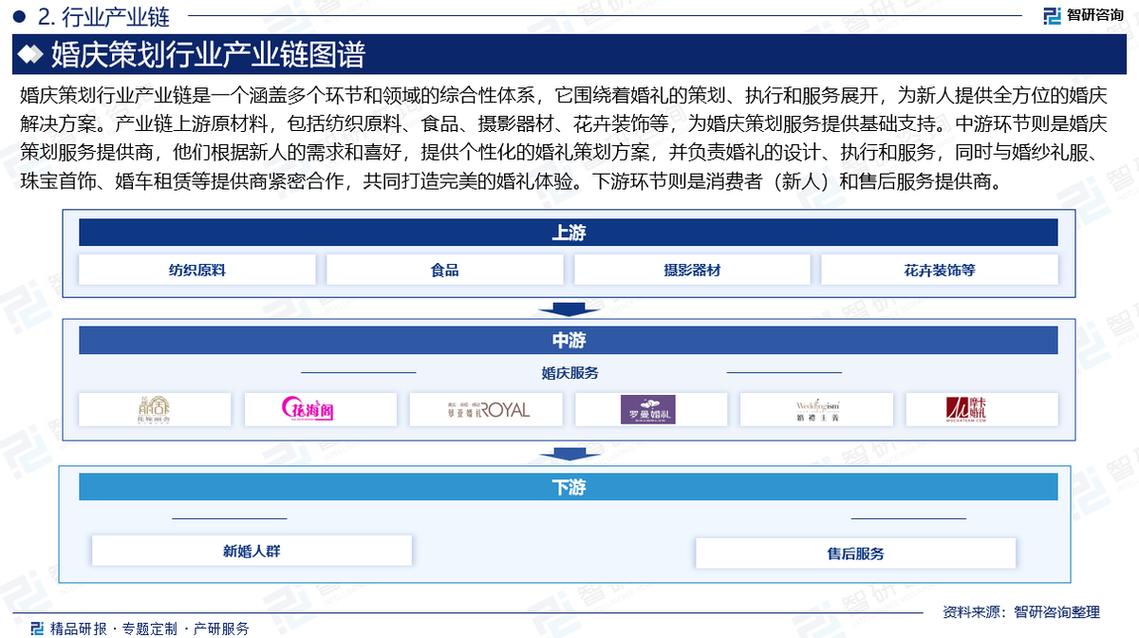This screenshot has height=638, width=1139.
Task: Click the arrow between 上游 and 中游
Action: point(568,308)
